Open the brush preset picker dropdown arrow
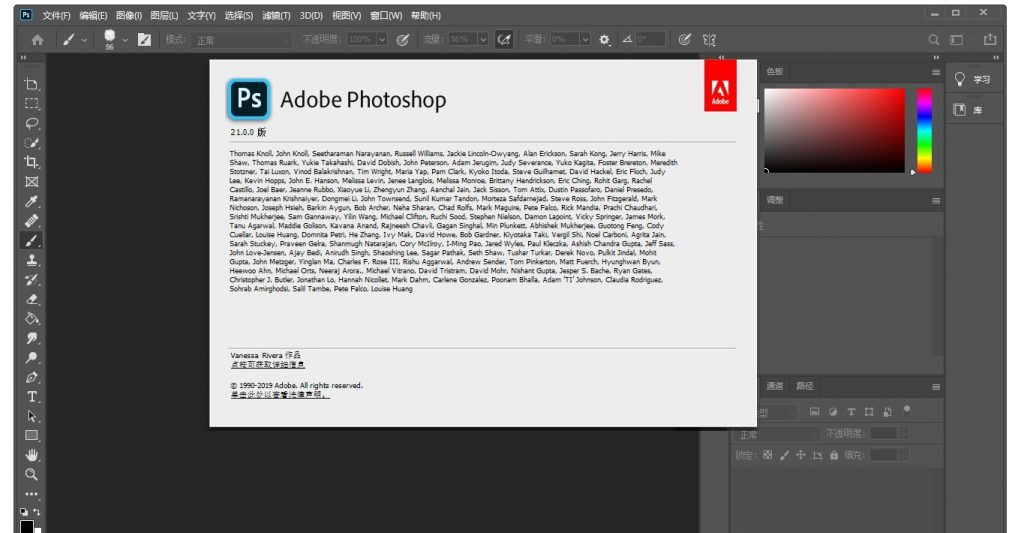The width and height of the screenshot is (1024, 533). [125, 40]
